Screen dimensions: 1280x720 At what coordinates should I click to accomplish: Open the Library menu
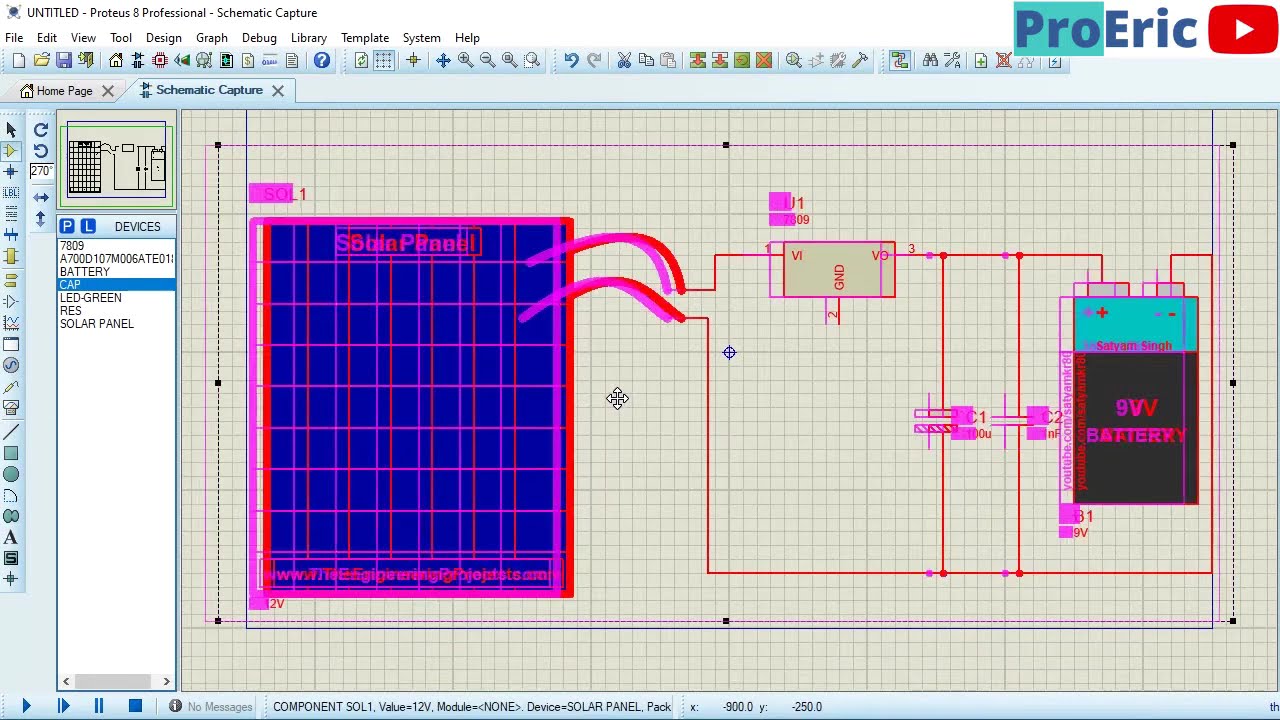click(309, 37)
